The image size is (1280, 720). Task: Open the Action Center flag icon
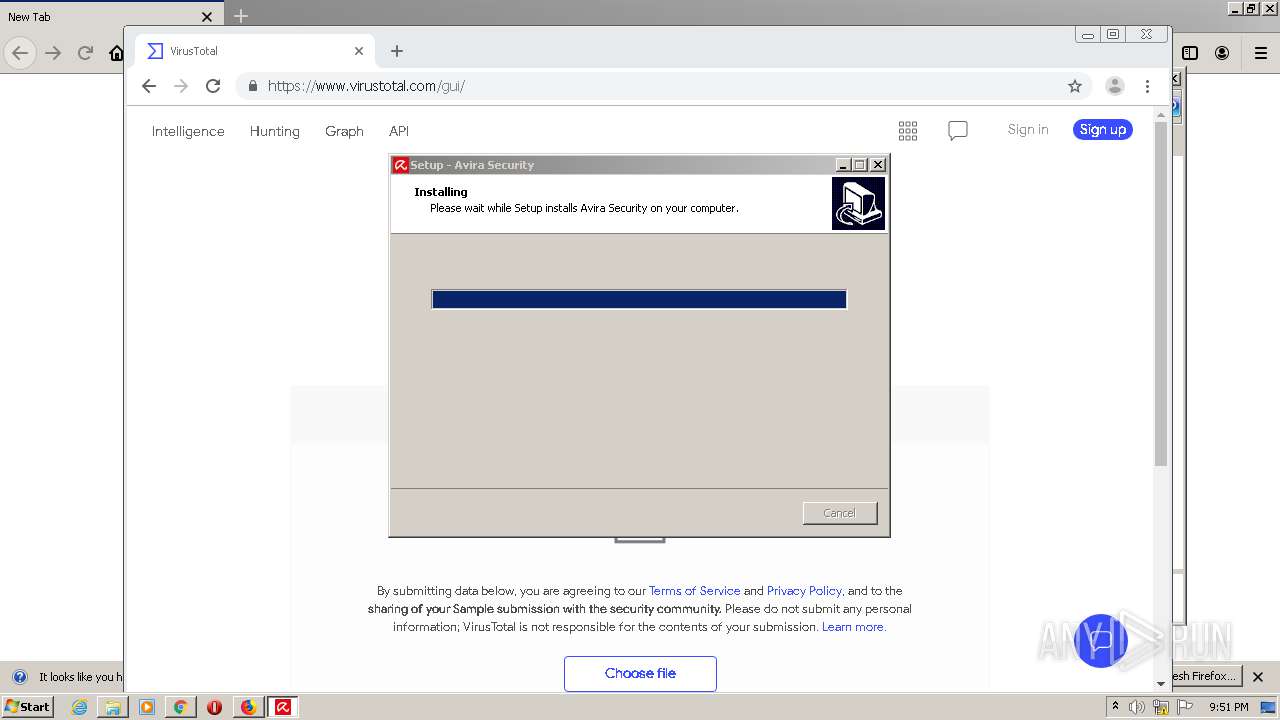click(1185, 707)
